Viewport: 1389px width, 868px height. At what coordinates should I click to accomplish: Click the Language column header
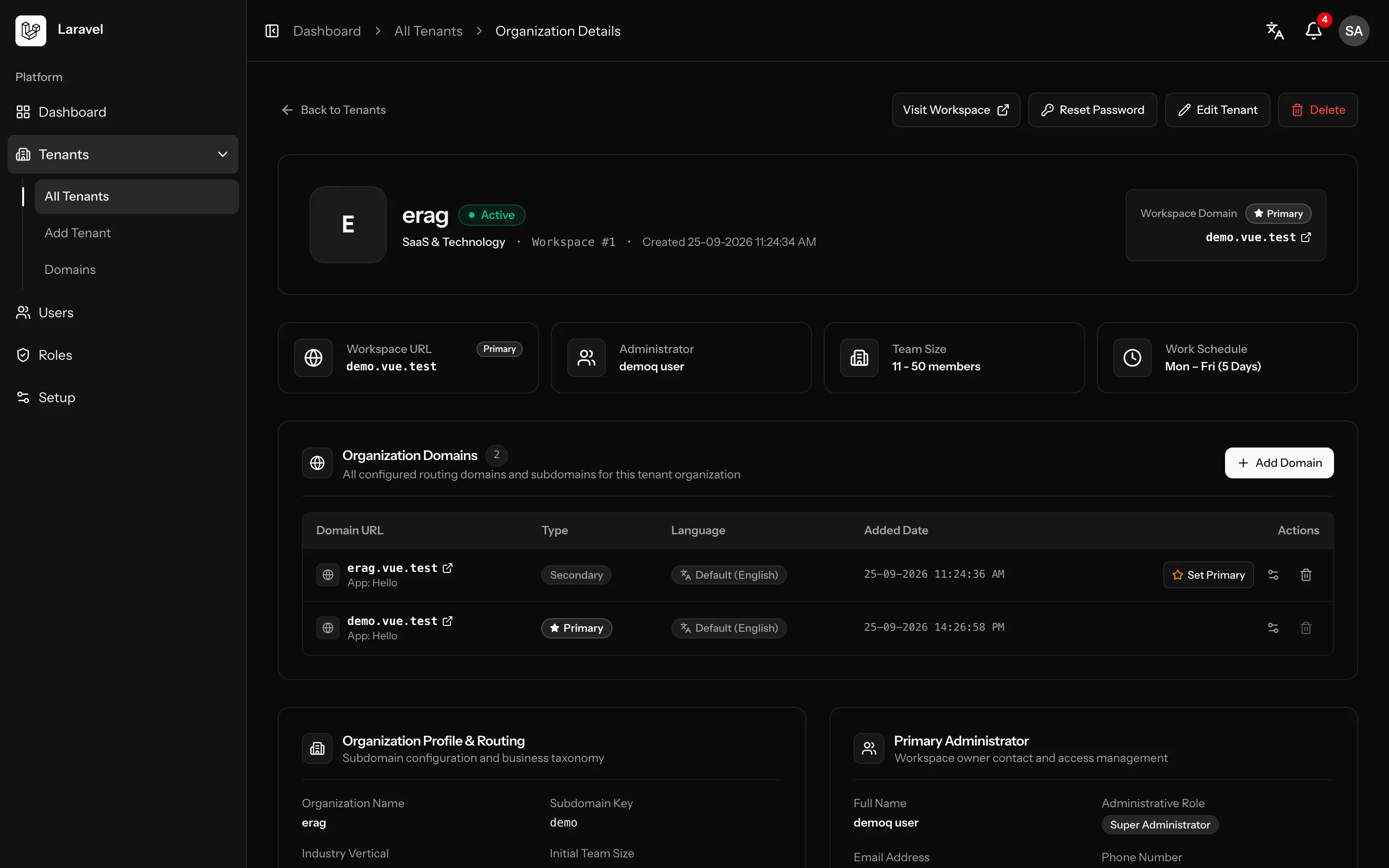pyautogui.click(x=698, y=530)
